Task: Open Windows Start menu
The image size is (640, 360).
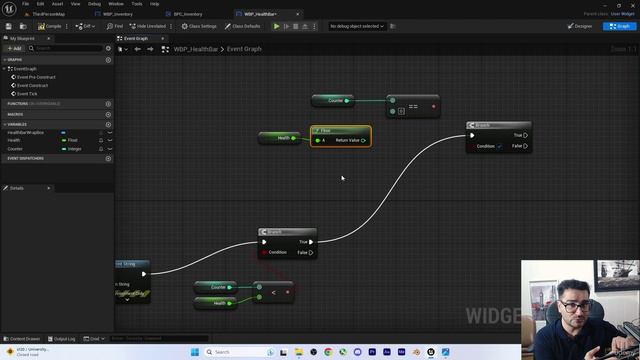Action: point(195,352)
